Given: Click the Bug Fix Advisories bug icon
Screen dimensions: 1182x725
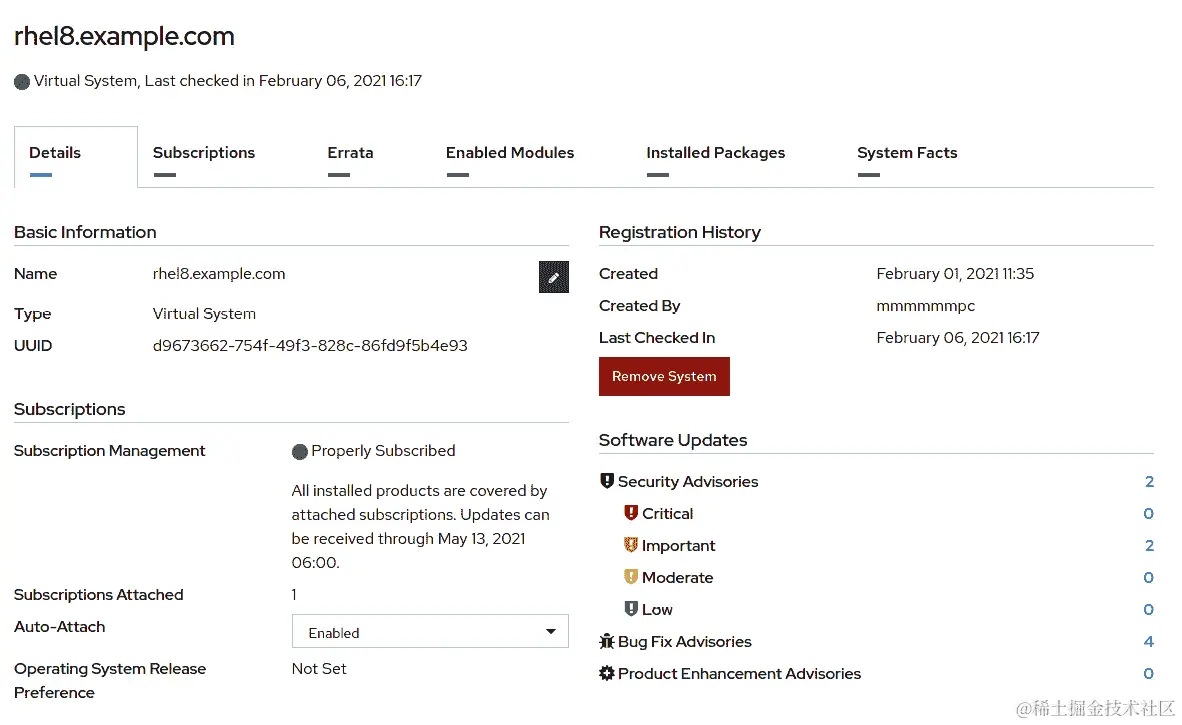Looking at the screenshot, I should click(x=607, y=641).
